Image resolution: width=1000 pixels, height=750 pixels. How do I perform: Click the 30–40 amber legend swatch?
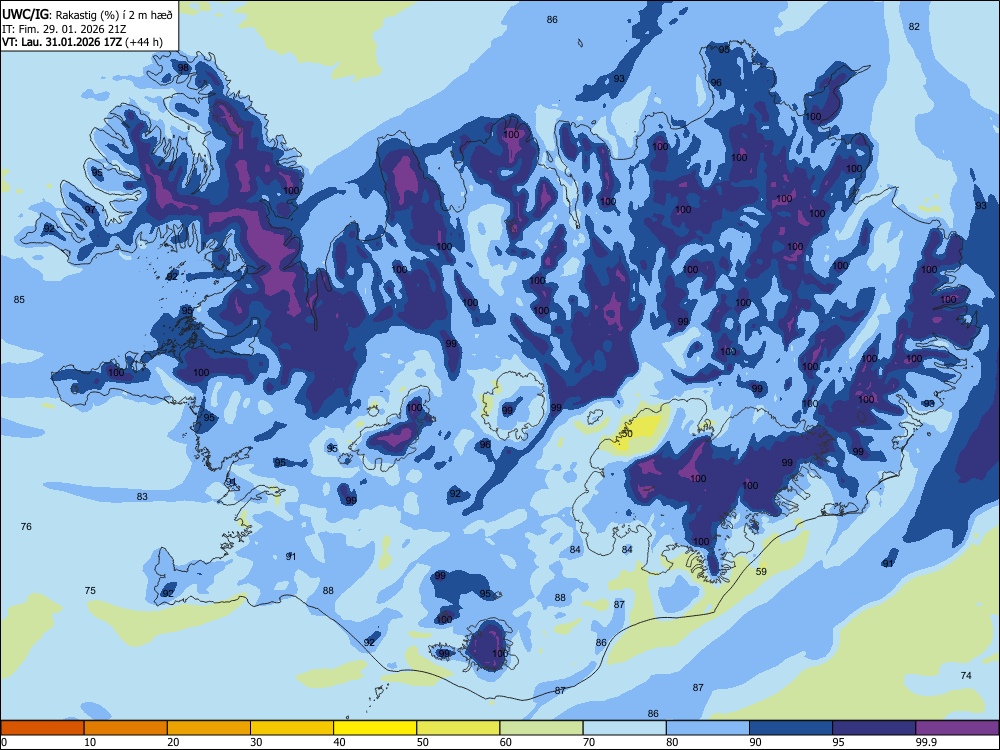pyautogui.click(x=292, y=728)
